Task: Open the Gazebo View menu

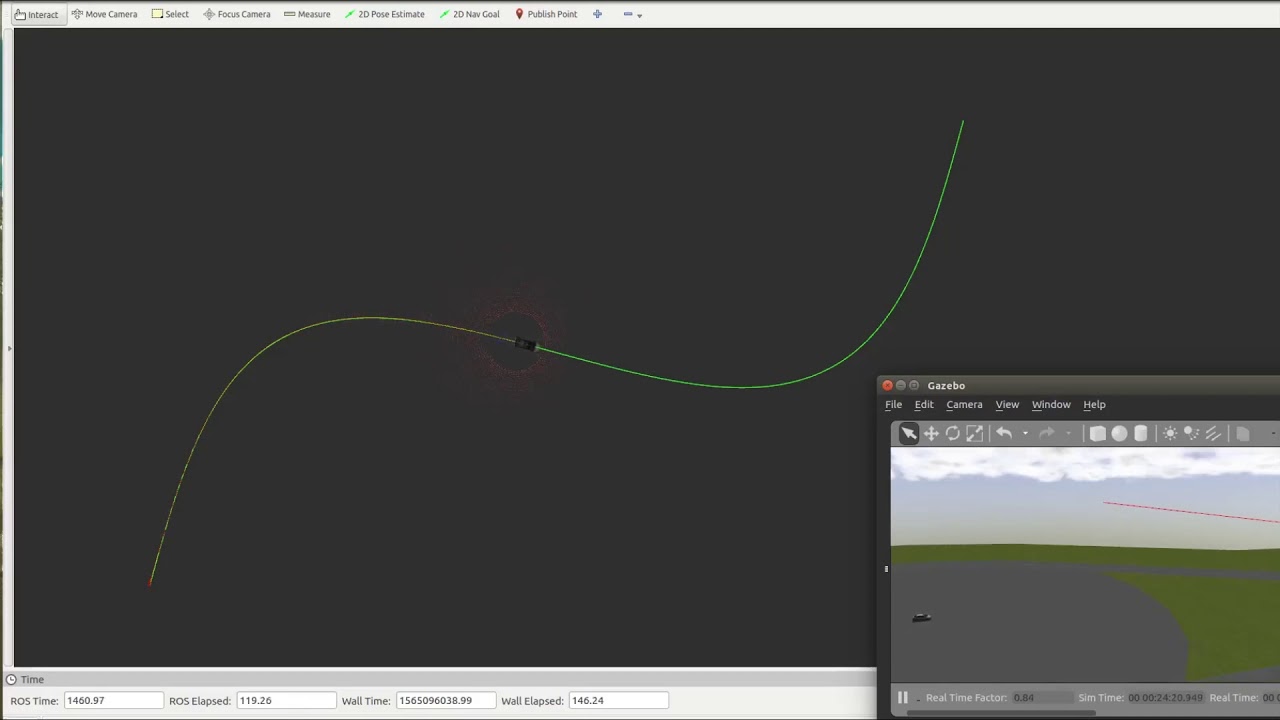Action: point(1007,405)
